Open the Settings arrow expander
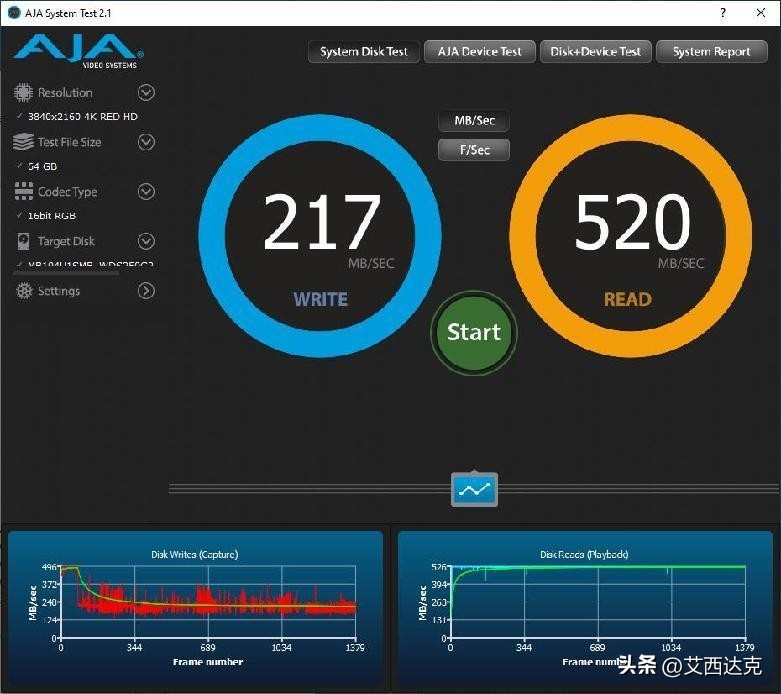781x694 pixels. (146, 291)
